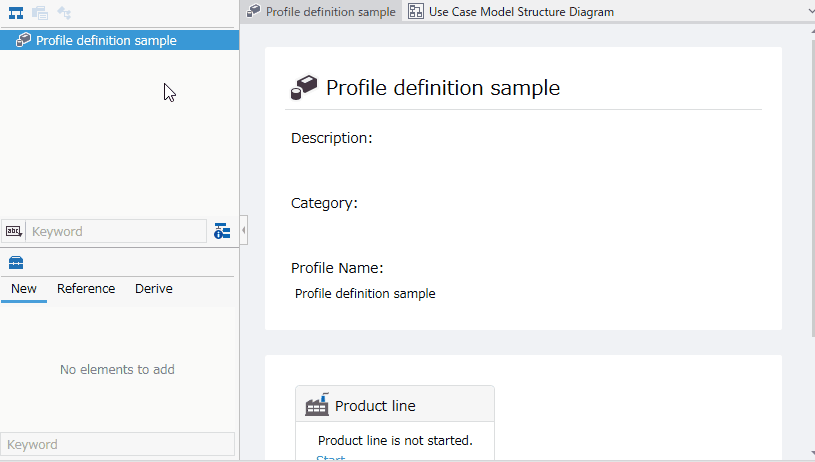
Task: Open the tab list dropdown arrow
Action: coord(811,11)
